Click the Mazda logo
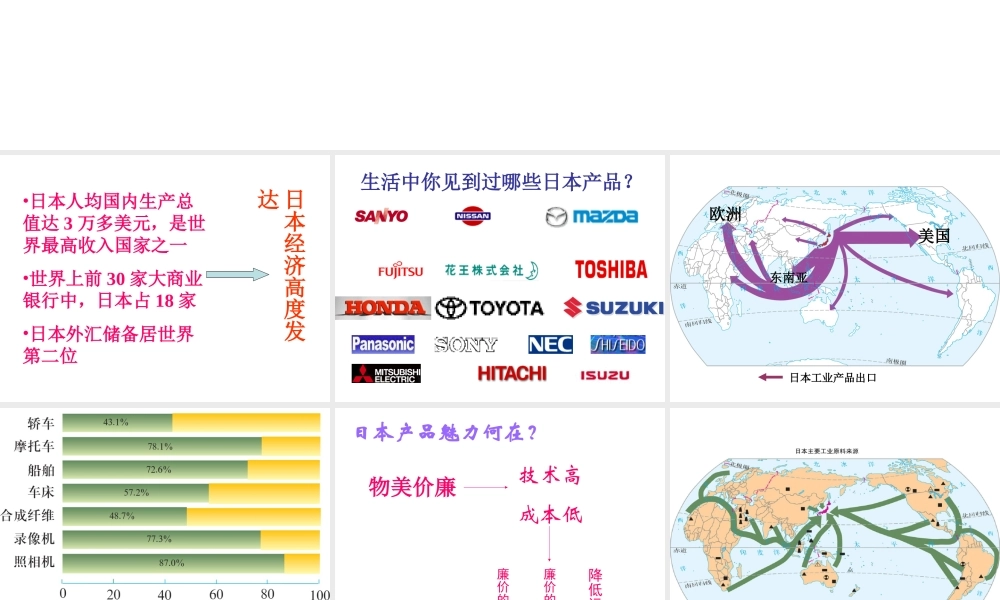This screenshot has width=1000, height=600. 592,217
